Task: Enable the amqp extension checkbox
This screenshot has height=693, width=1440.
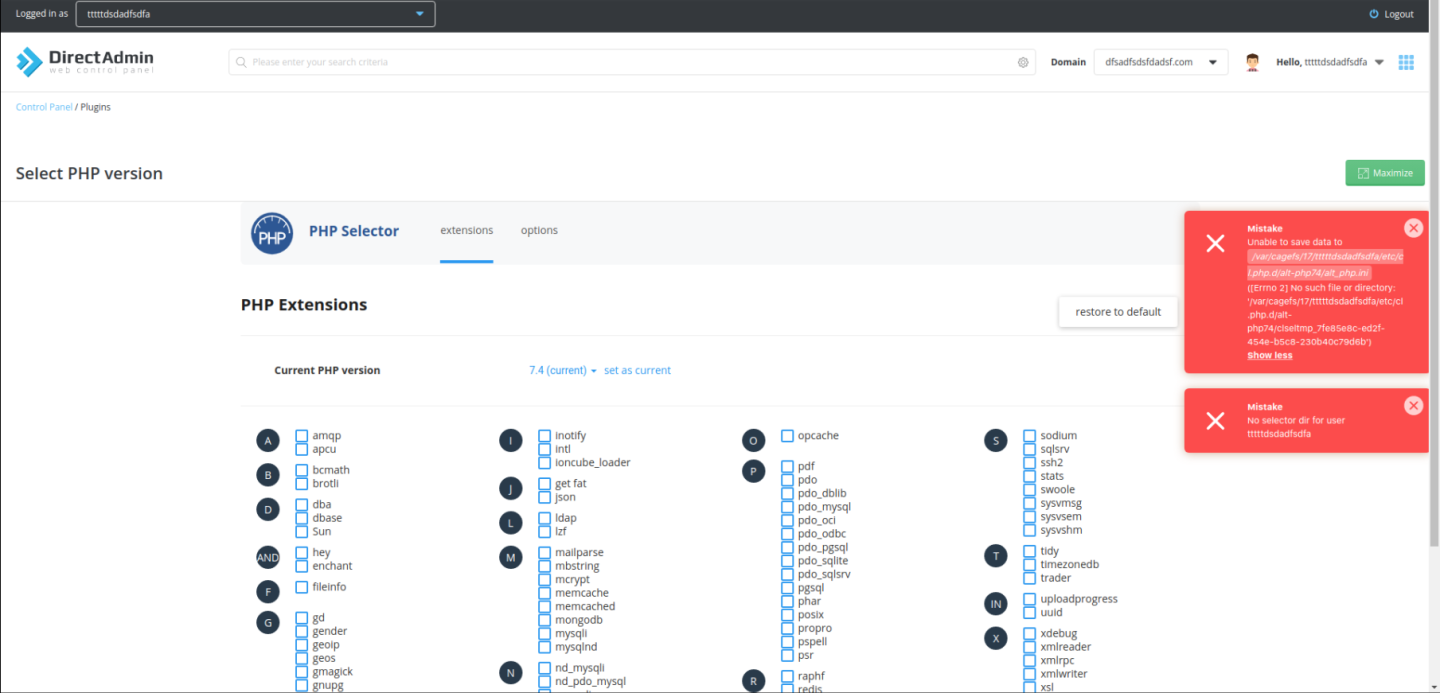Action: (x=302, y=436)
